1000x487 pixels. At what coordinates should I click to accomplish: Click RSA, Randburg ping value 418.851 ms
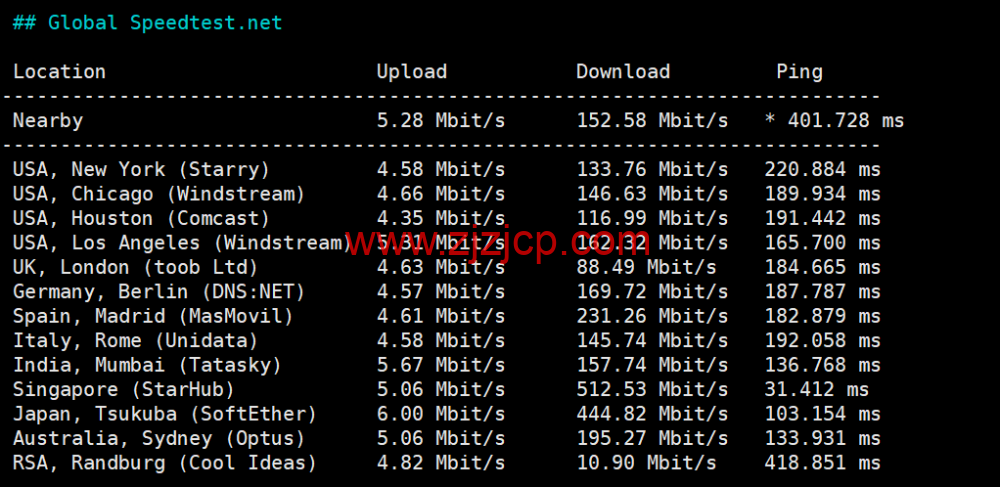click(x=822, y=463)
